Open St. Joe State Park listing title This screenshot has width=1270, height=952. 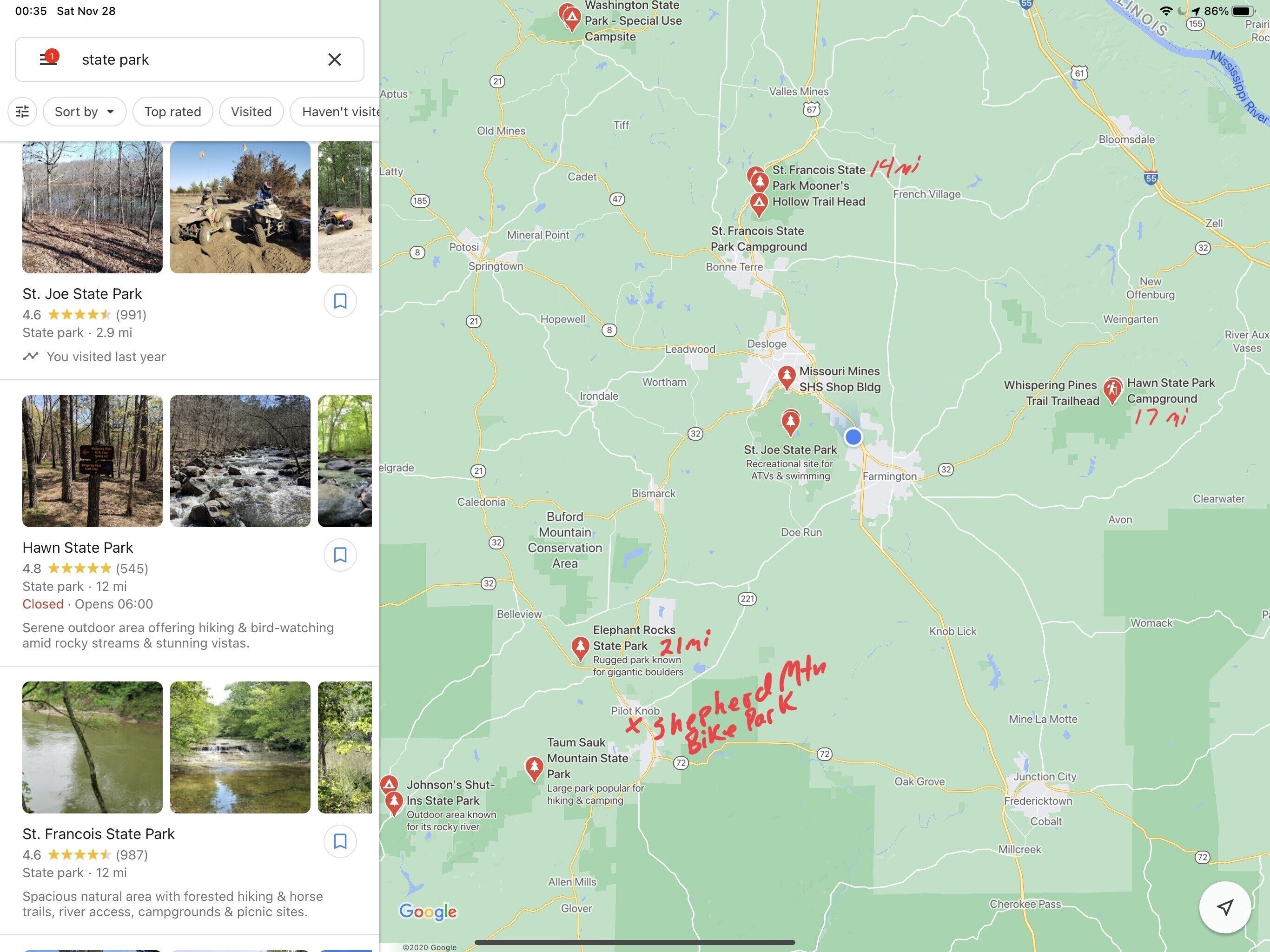coord(82,293)
